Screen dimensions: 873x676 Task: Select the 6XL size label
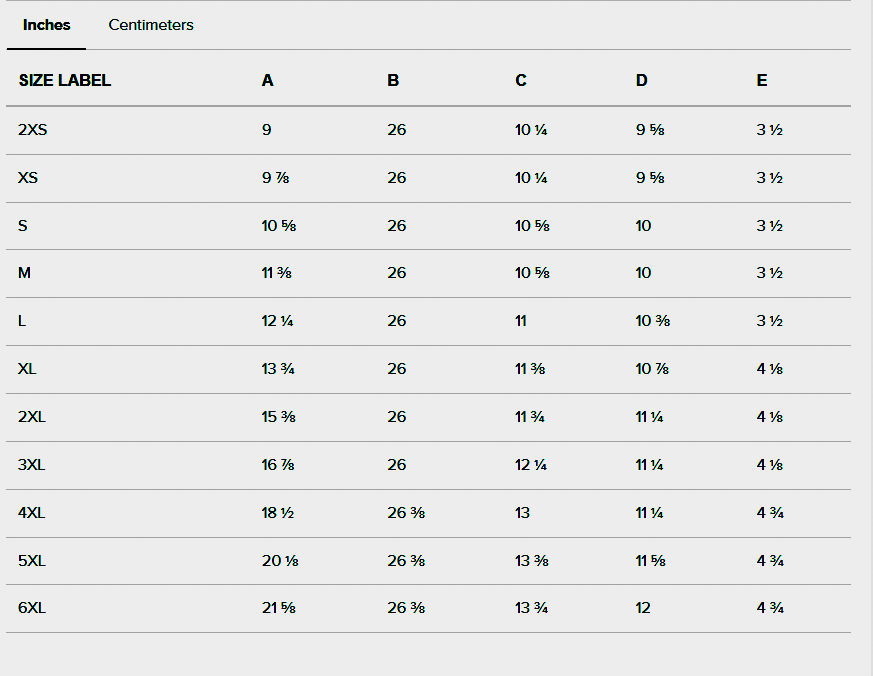(32, 609)
